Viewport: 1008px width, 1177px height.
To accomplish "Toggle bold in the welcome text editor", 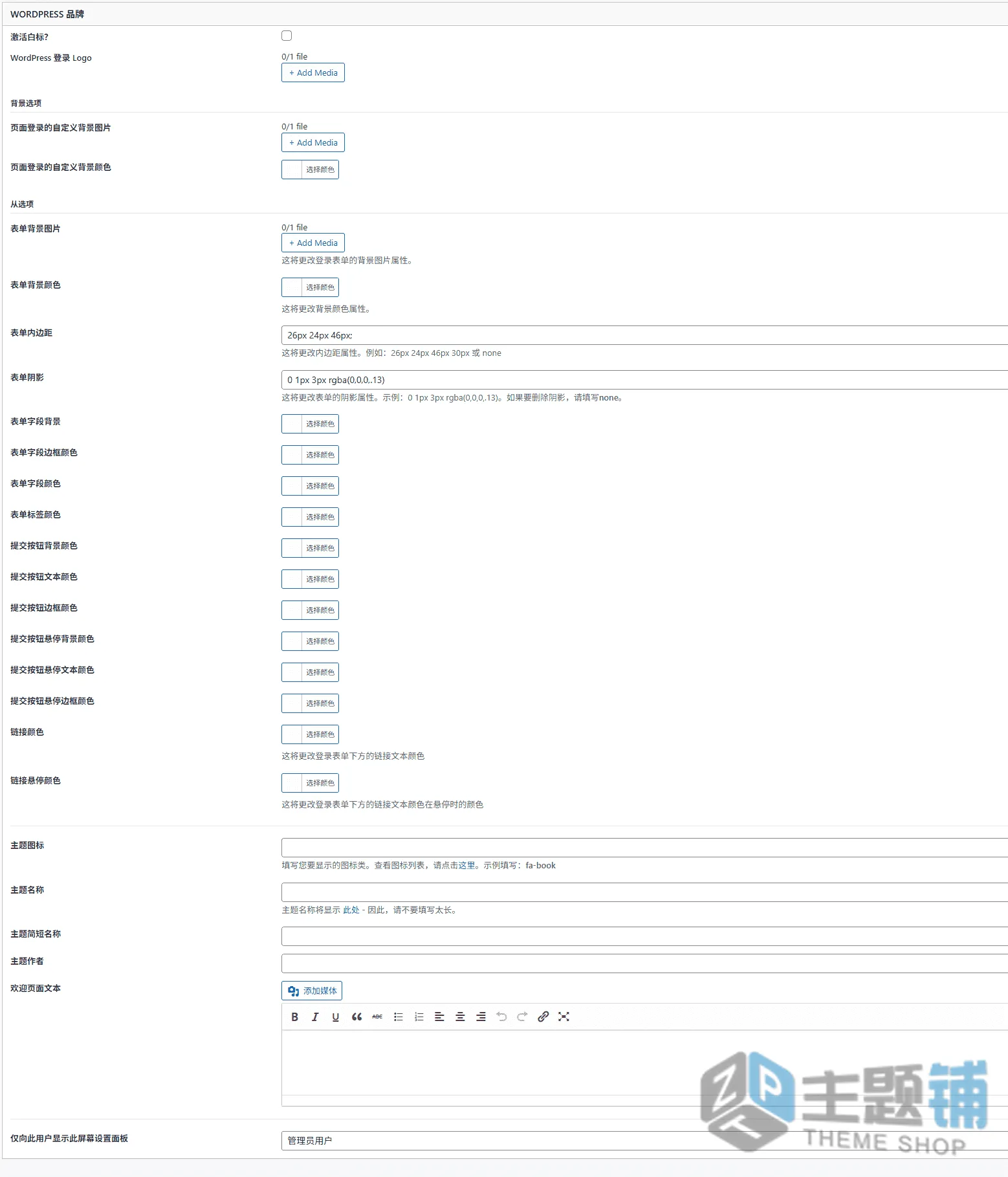I will (294, 1017).
